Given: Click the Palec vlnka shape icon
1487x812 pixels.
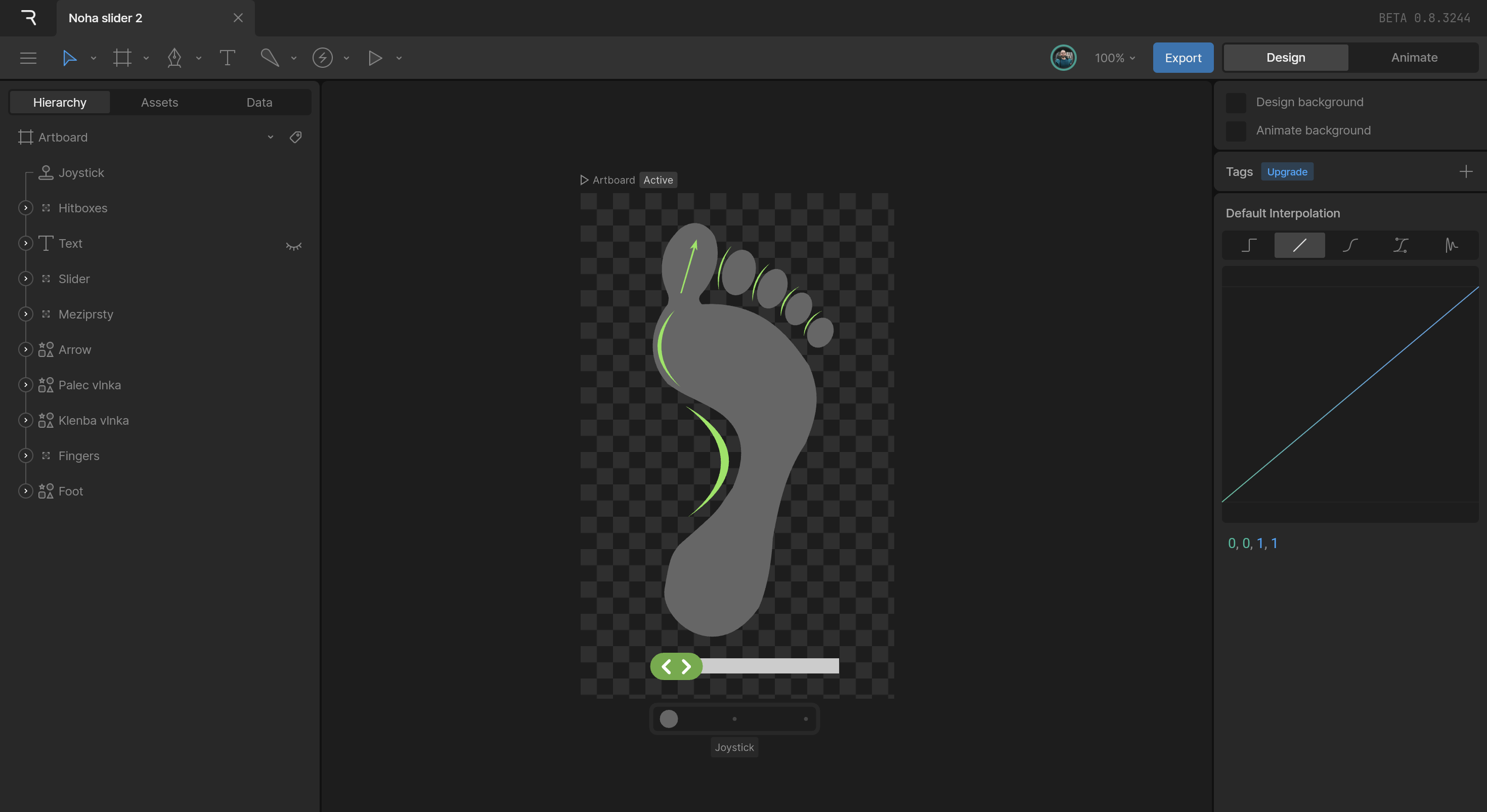Looking at the screenshot, I should coord(46,385).
